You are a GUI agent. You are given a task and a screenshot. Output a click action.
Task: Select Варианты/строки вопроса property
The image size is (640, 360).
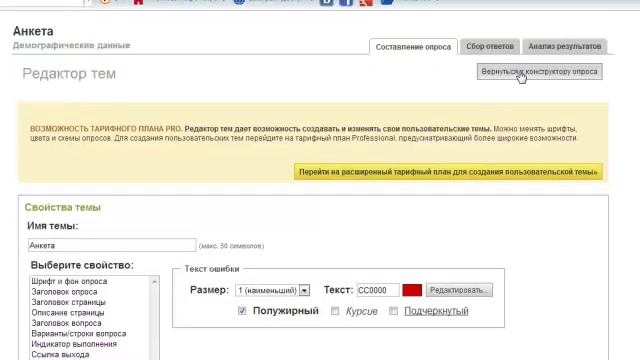coord(79,333)
